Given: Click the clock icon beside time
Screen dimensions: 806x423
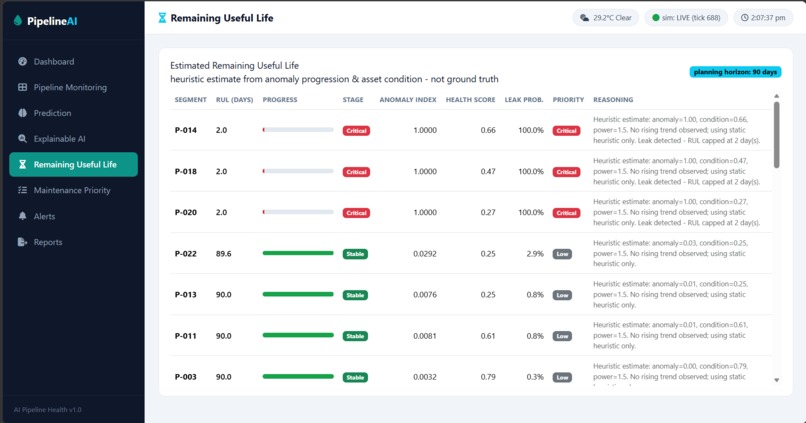Looking at the screenshot, I should (744, 17).
